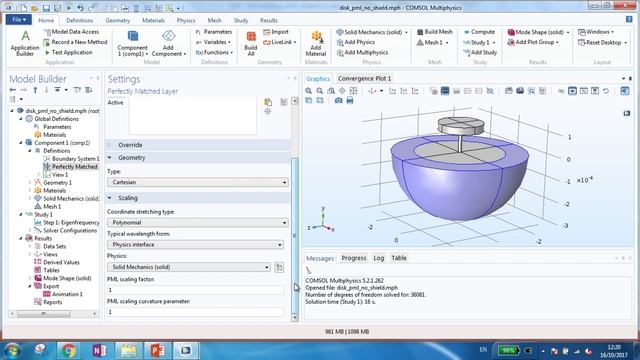The width and height of the screenshot is (640, 360).
Task: Open the Application Builder
Action: (25, 42)
